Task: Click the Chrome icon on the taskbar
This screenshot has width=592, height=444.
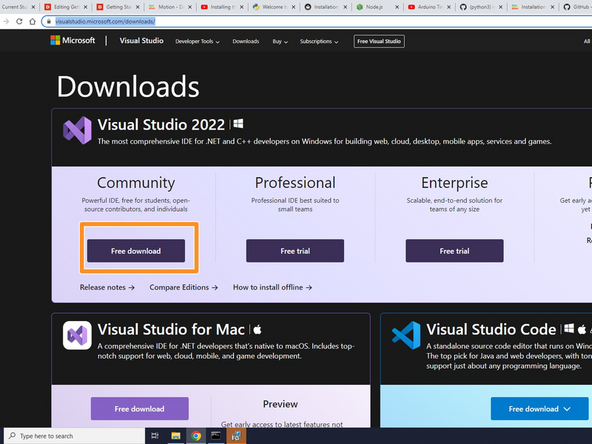Action: coord(196,436)
